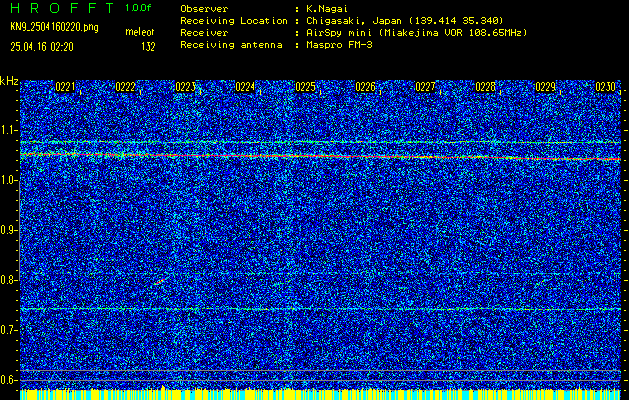Click the 0222 time marker
The height and width of the screenshot is (400, 629).
(x=125, y=87)
